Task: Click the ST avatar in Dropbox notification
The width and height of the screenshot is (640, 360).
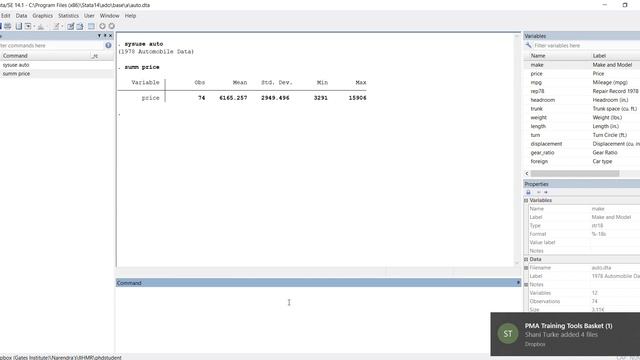Action: click(508, 333)
